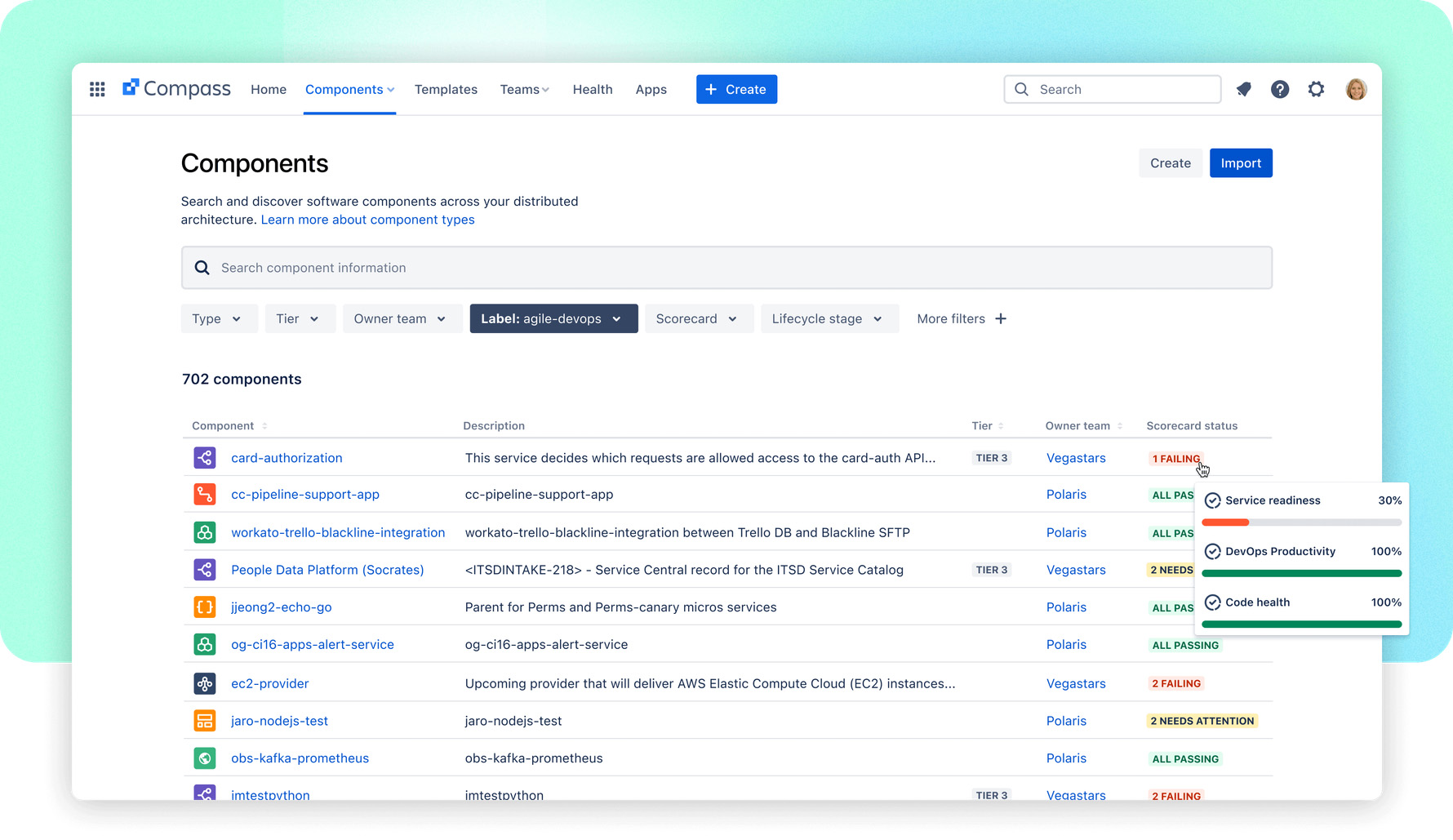Open the notifications icon
The image size is (1453, 840).
click(1243, 89)
